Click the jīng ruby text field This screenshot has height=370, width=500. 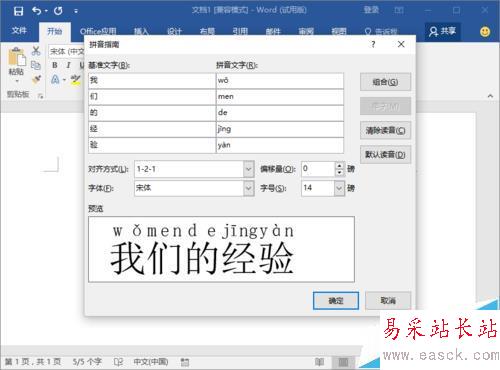coord(280,129)
